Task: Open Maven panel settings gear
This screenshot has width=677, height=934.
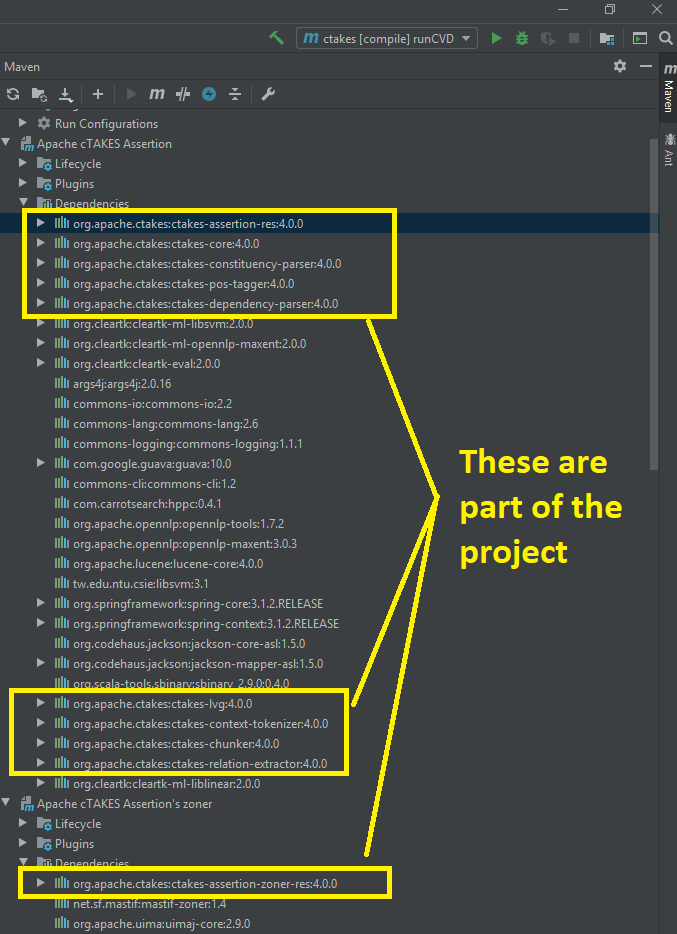Action: click(x=620, y=66)
